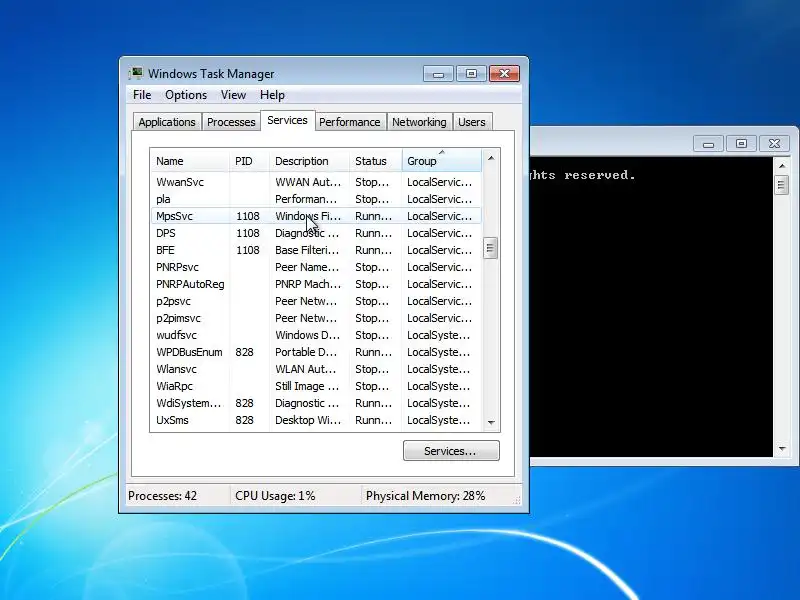Click the Base Filteri... description cell
This screenshot has height=600, width=800.
pyautogui.click(x=307, y=250)
